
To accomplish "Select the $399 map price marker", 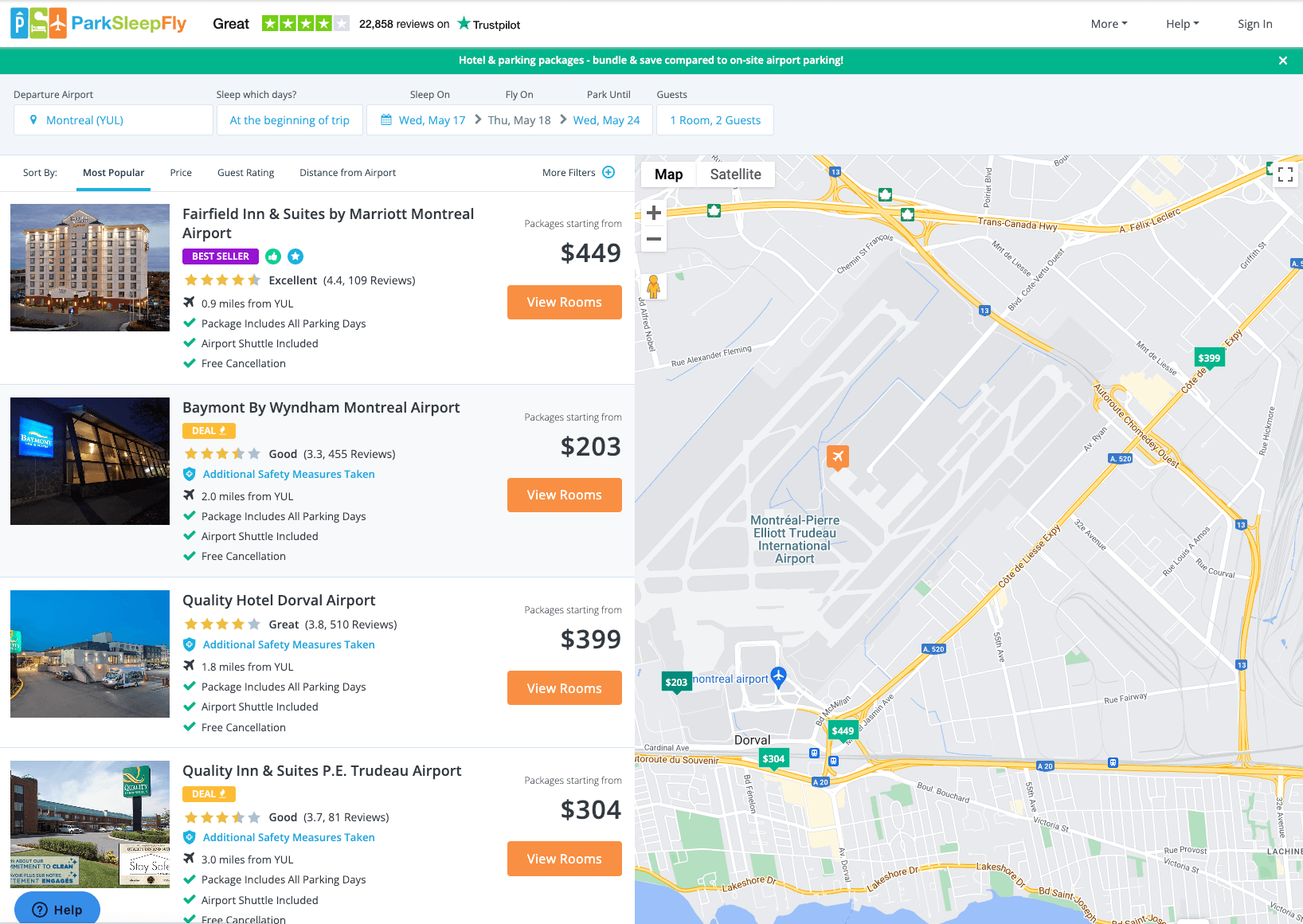I will [x=1209, y=358].
